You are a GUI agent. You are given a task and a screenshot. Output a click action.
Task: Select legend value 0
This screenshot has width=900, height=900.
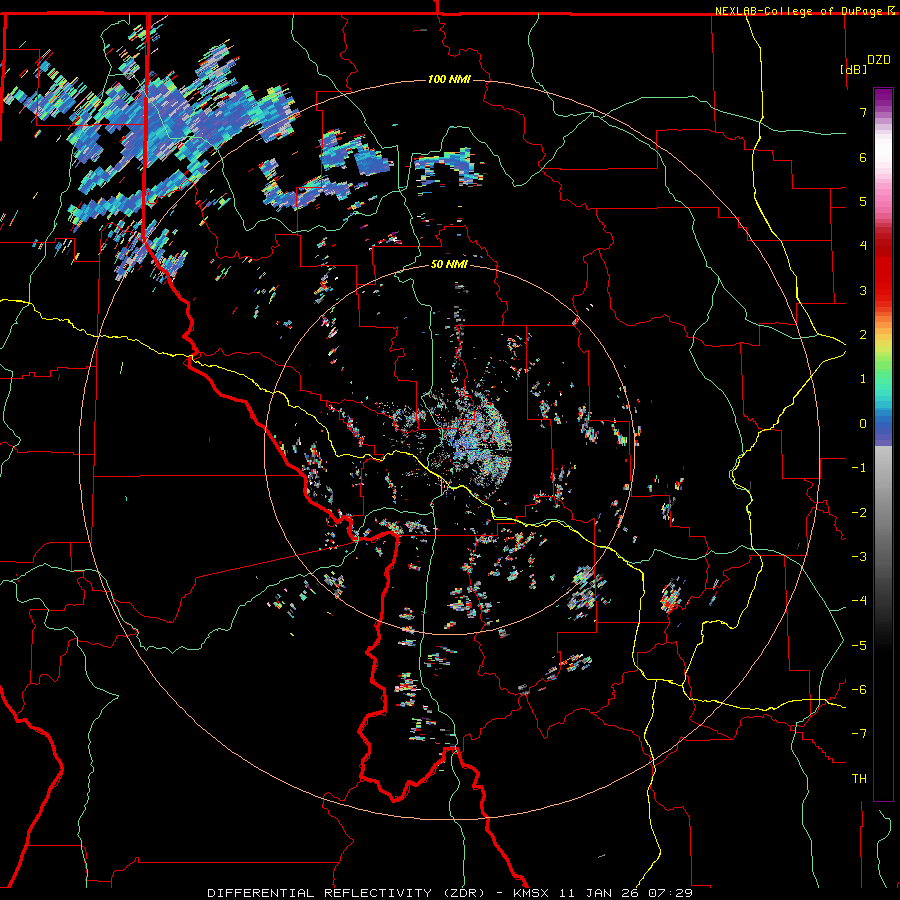click(863, 424)
